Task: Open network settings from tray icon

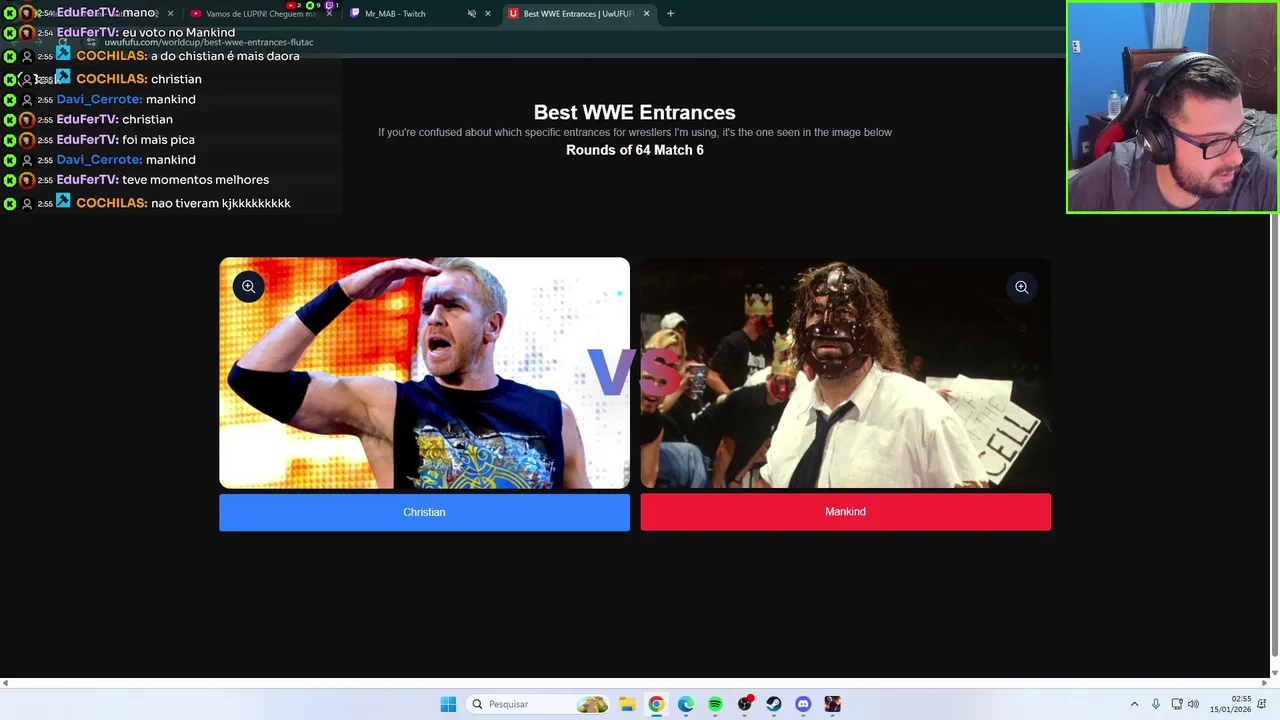Action: pyautogui.click(x=1177, y=704)
